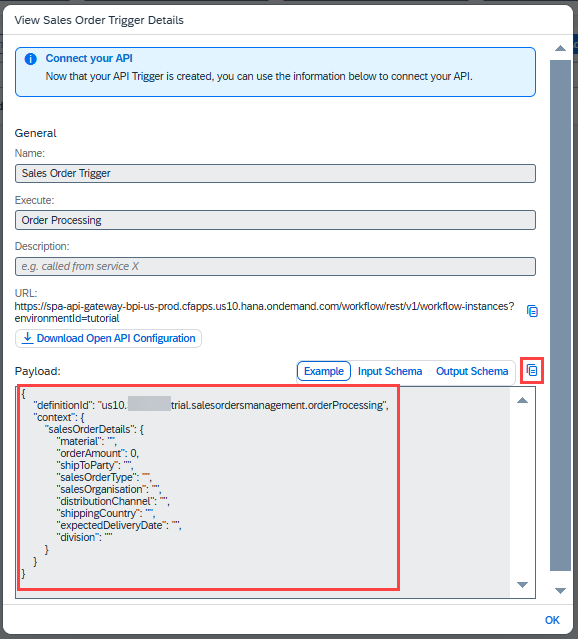Select the Example payload tab
578x639 pixels.
[x=324, y=371]
